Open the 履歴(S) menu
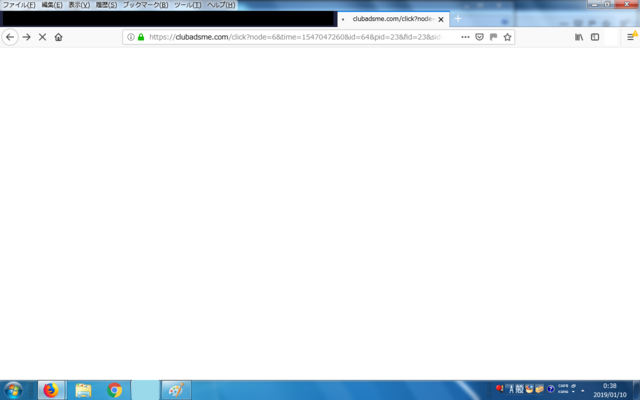The height and width of the screenshot is (400, 640). 106,5
